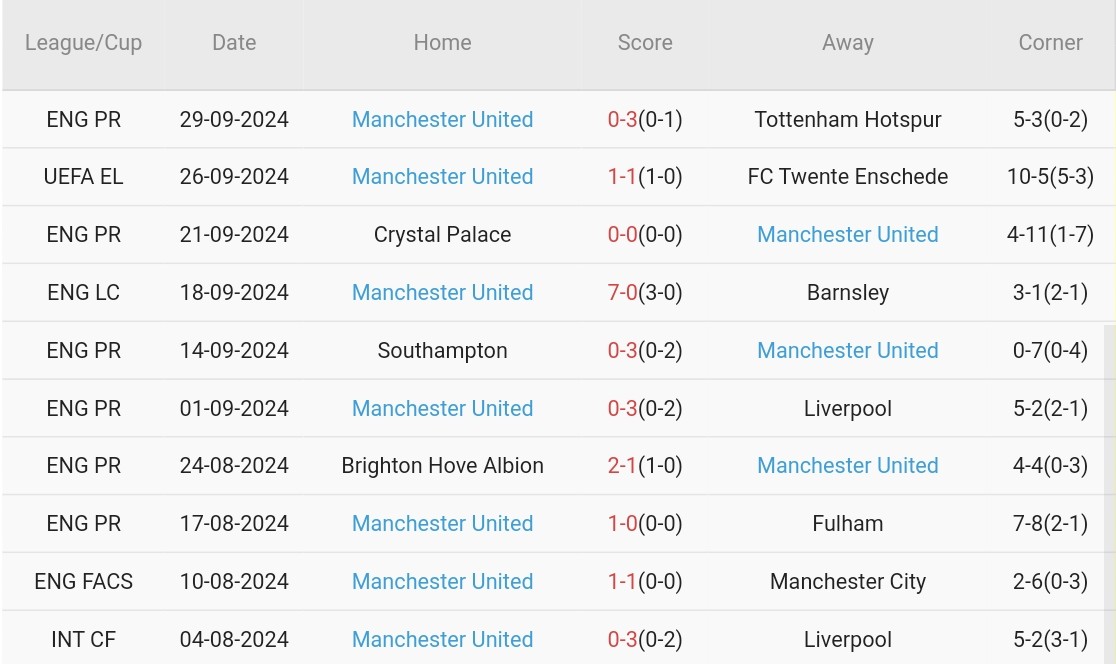Open Manchester United link in the Barnsley match row
Image resolution: width=1116 pixels, height=664 pixels.
pos(442,292)
